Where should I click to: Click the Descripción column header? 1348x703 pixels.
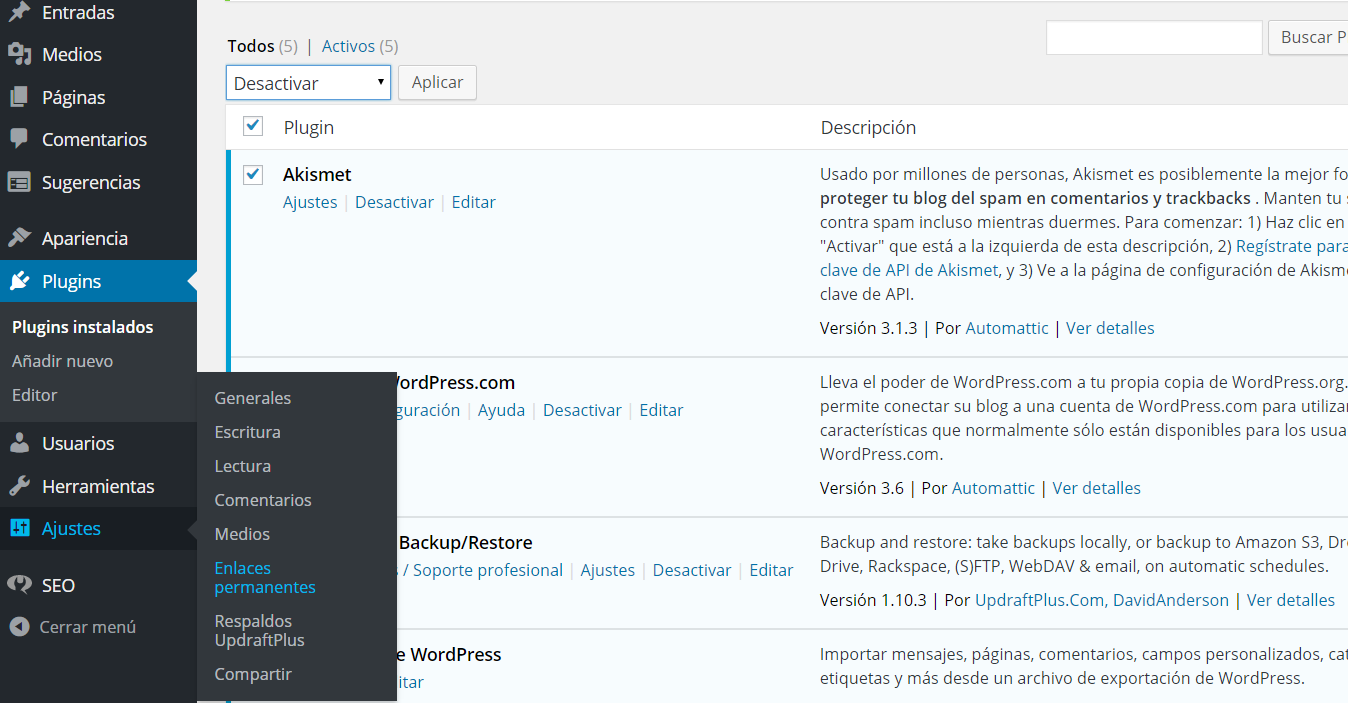(x=868, y=127)
